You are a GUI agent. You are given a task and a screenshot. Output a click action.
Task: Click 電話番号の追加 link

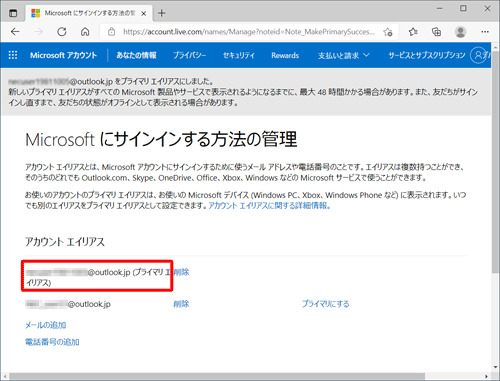point(52,342)
